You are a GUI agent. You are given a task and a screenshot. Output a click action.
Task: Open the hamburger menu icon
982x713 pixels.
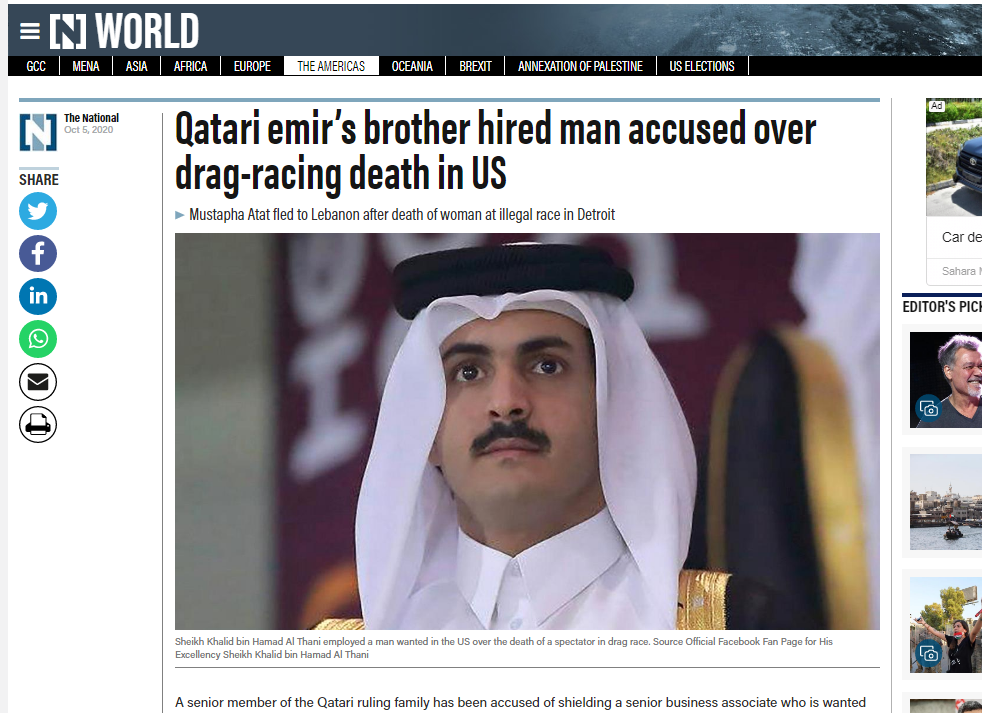tap(29, 31)
